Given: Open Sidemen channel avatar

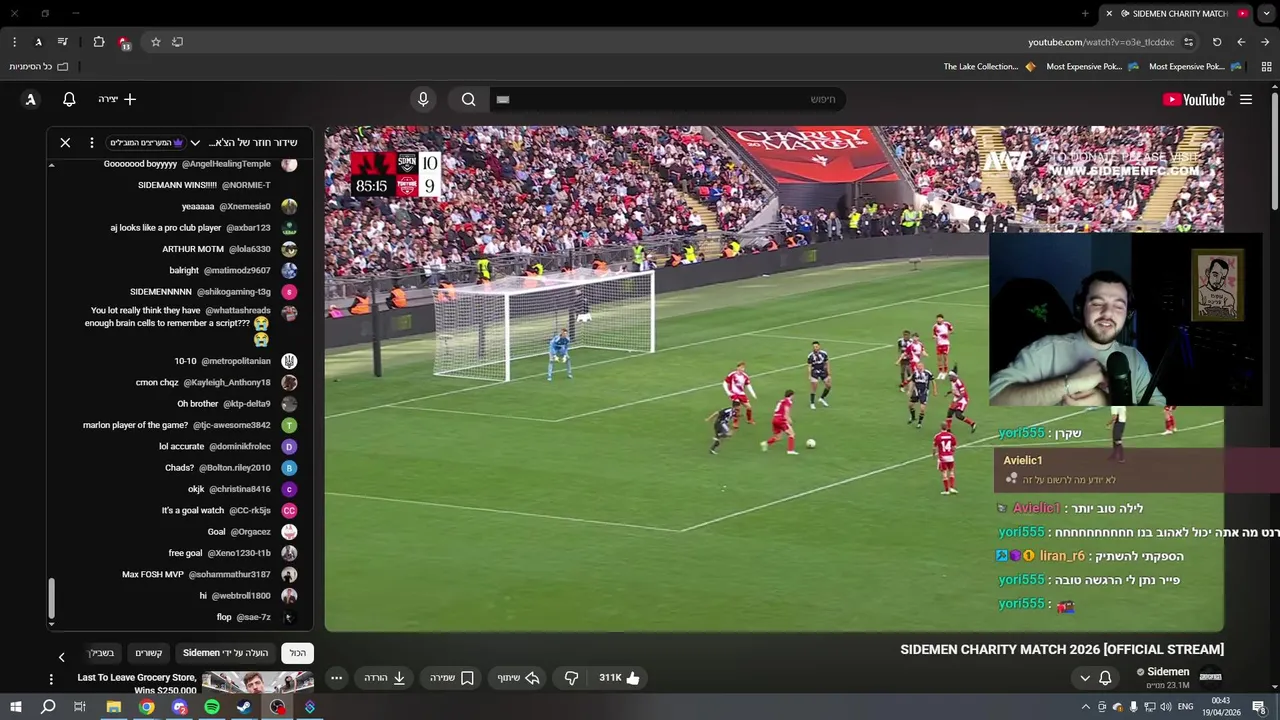Looking at the screenshot, I should [1211, 677].
